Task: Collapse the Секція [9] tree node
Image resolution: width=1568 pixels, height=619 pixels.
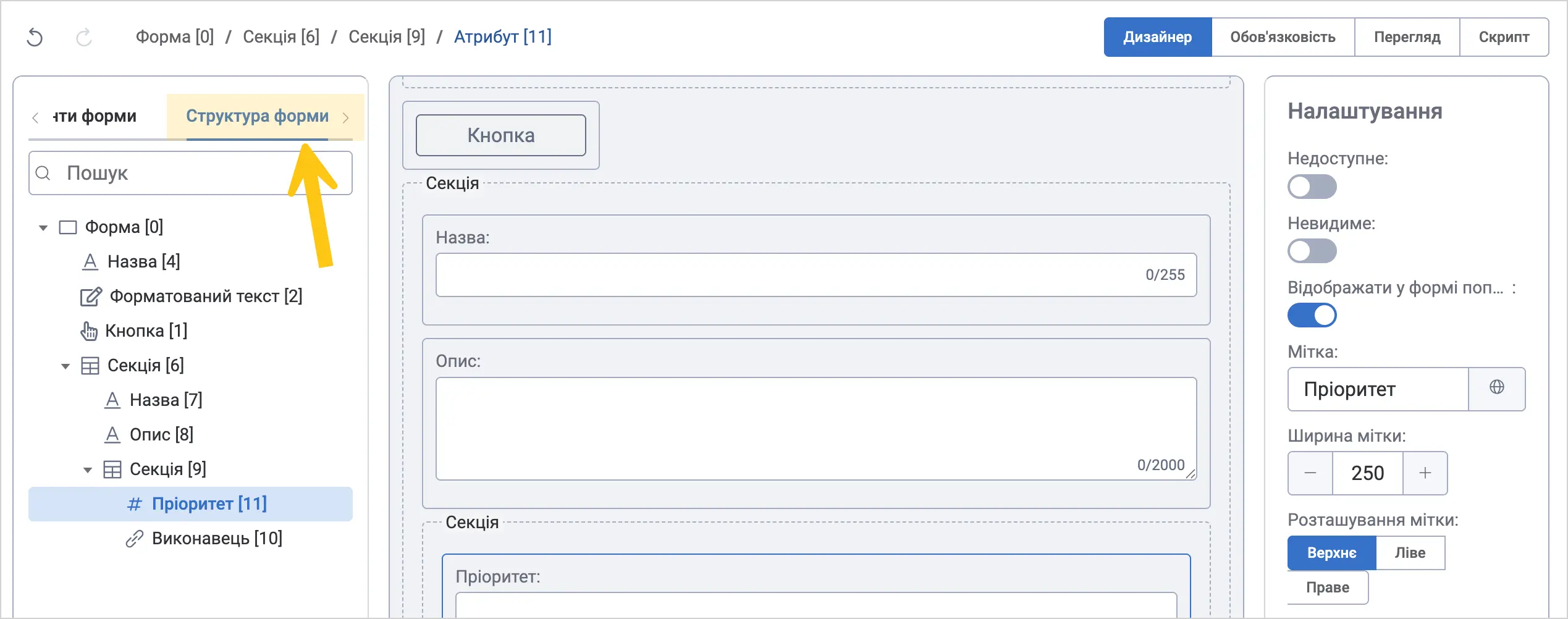Action: [88, 470]
